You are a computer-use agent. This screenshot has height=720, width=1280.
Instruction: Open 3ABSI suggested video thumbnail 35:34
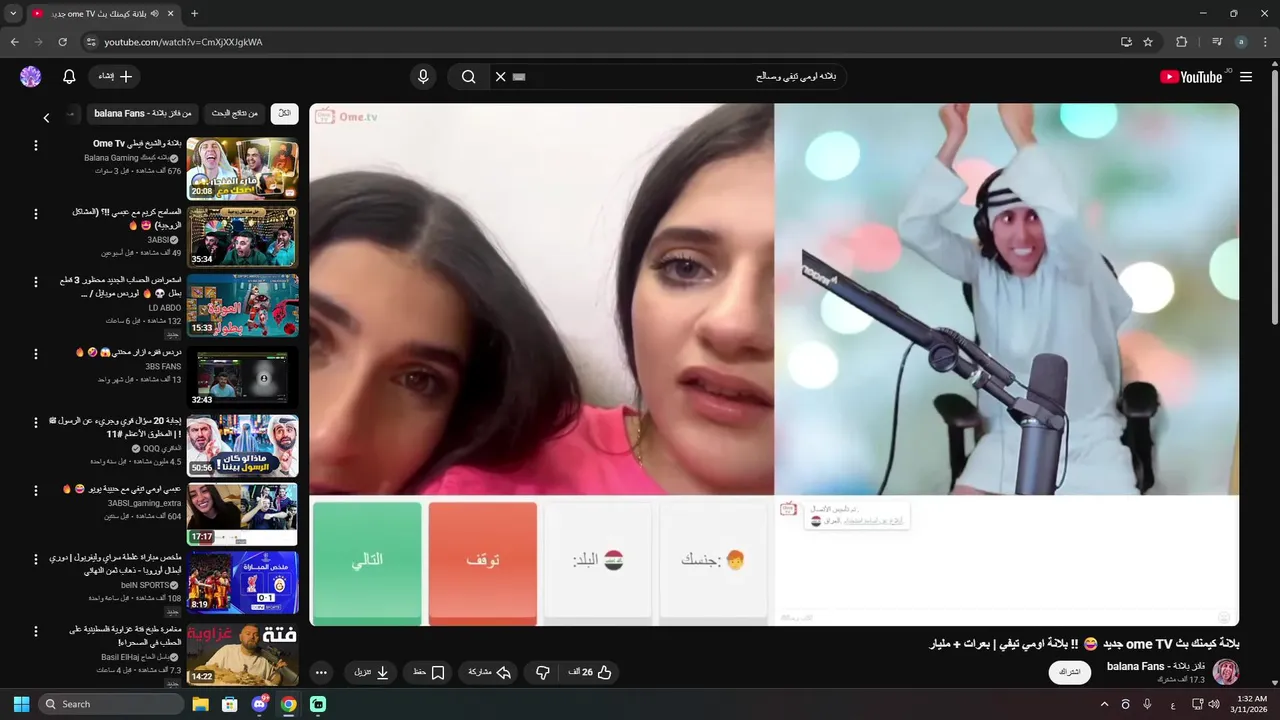(x=242, y=237)
